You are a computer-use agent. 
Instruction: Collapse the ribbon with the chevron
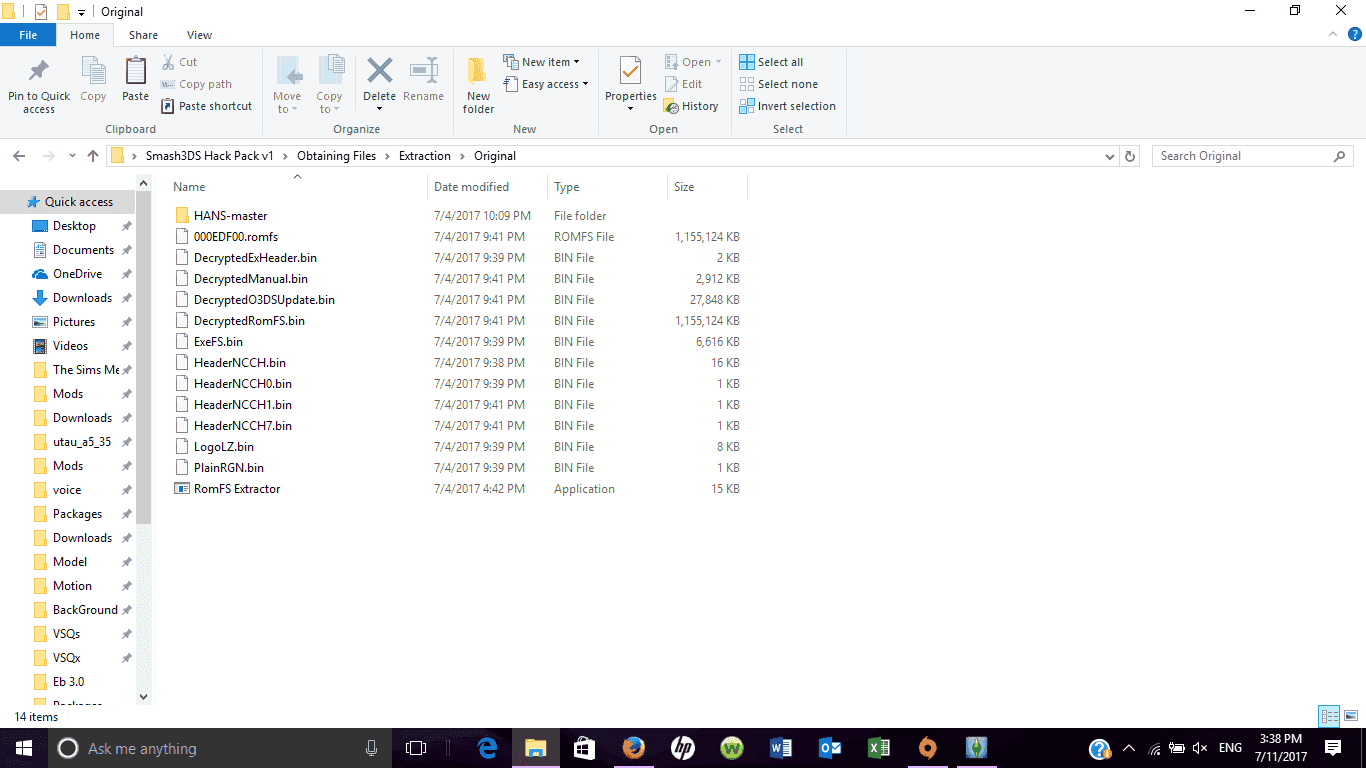pos(1332,35)
